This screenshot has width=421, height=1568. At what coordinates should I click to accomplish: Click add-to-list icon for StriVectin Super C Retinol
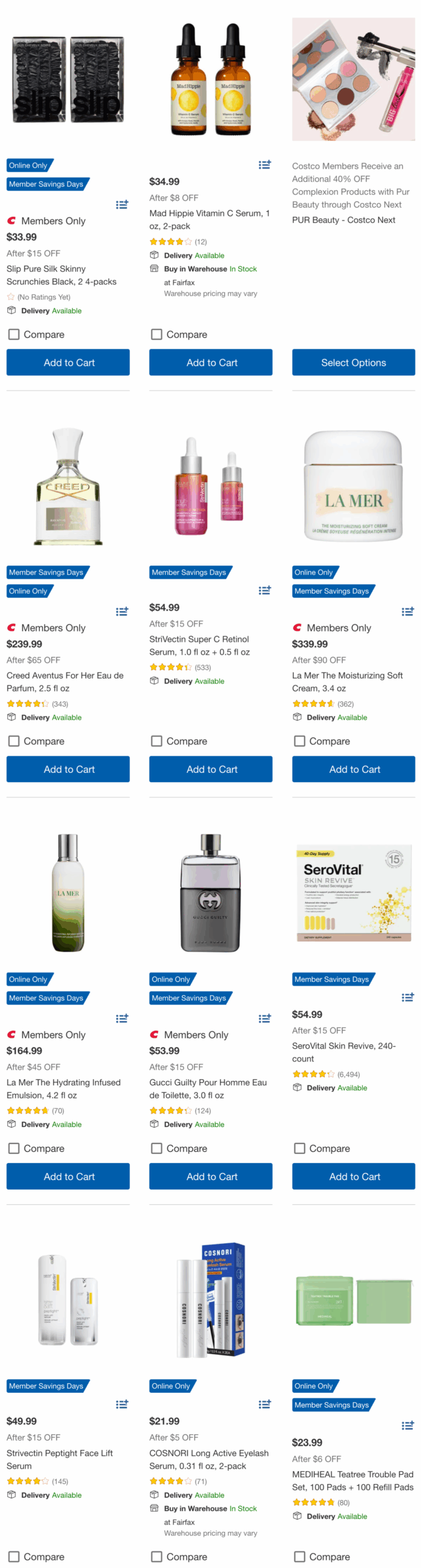pyautogui.click(x=265, y=590)
